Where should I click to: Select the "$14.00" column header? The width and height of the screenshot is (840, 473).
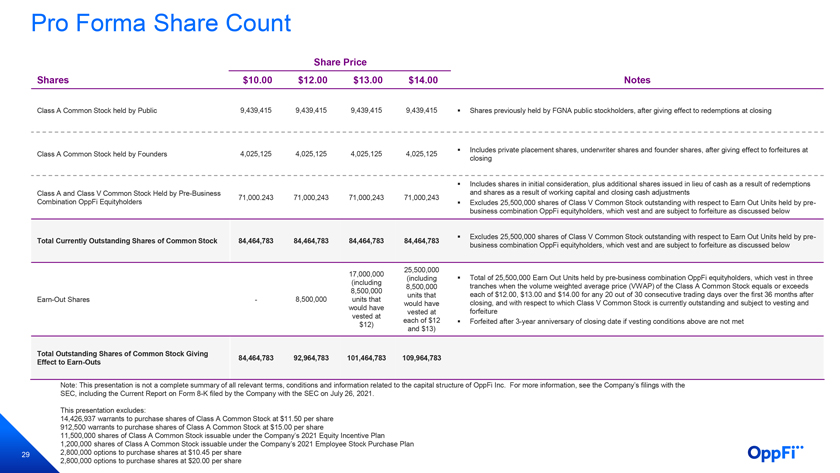(423, 80)
